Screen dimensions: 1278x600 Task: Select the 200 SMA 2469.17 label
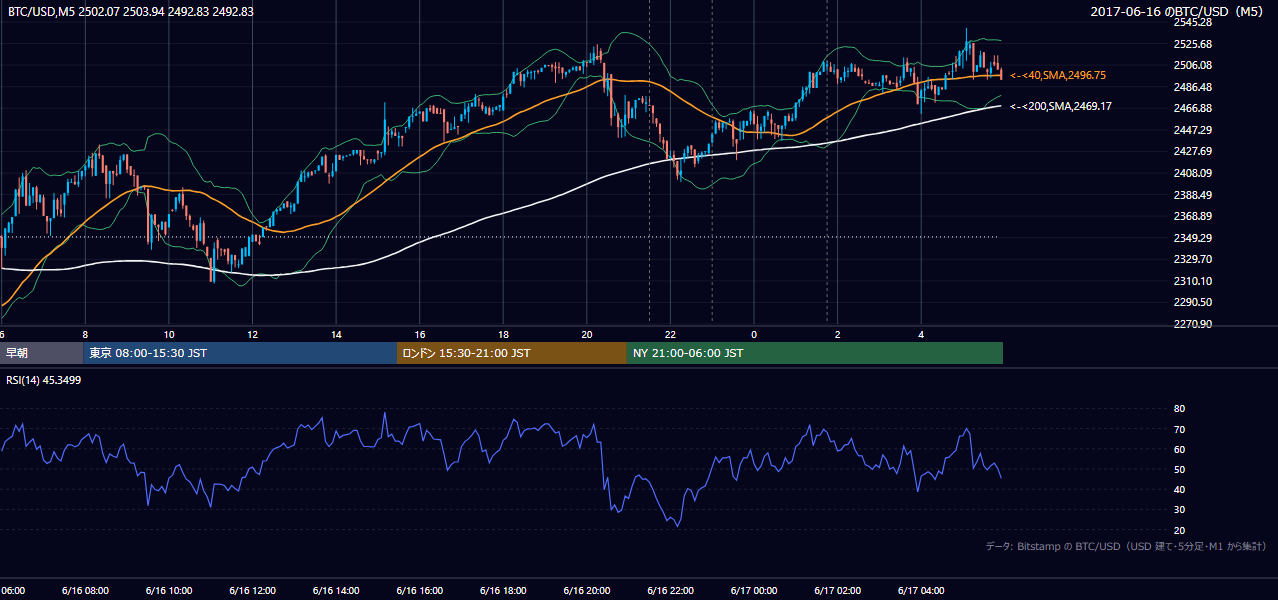[x=1061, y=106]
